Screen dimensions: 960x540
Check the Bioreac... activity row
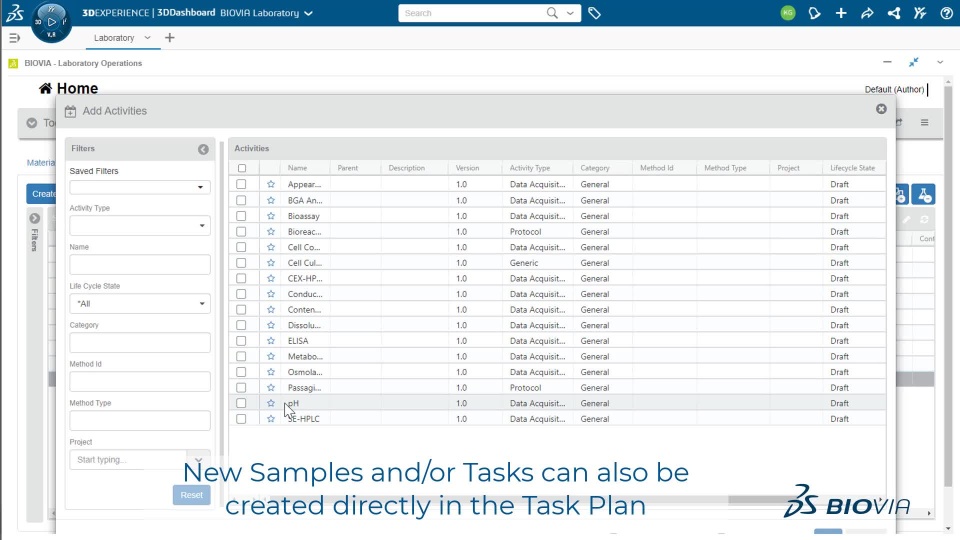click(x=241, y=231)
